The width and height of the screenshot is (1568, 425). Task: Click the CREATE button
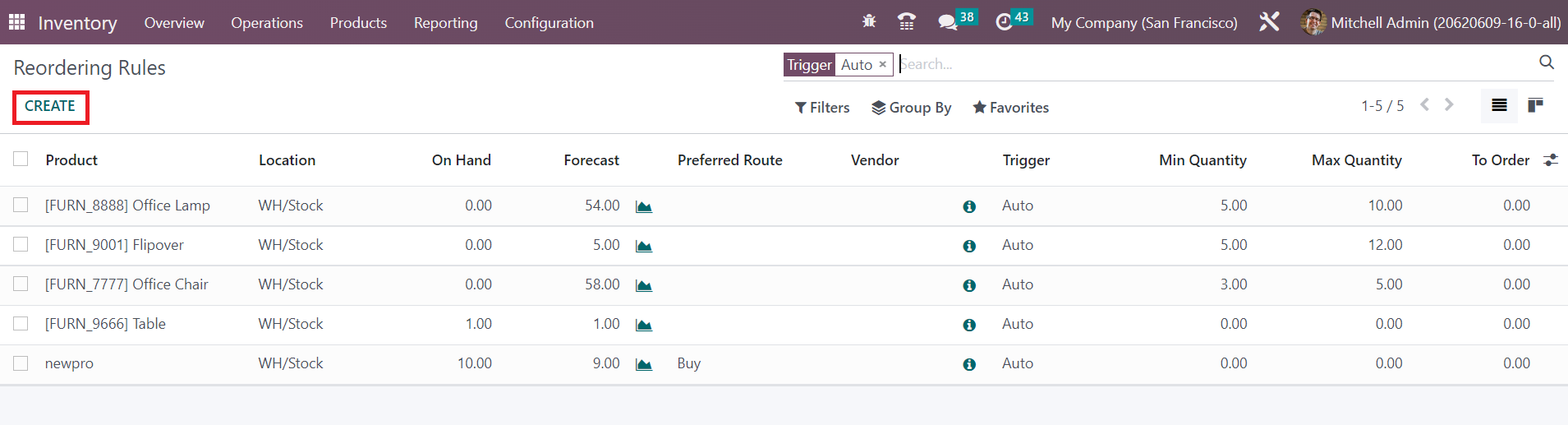(x=50, y=107)
